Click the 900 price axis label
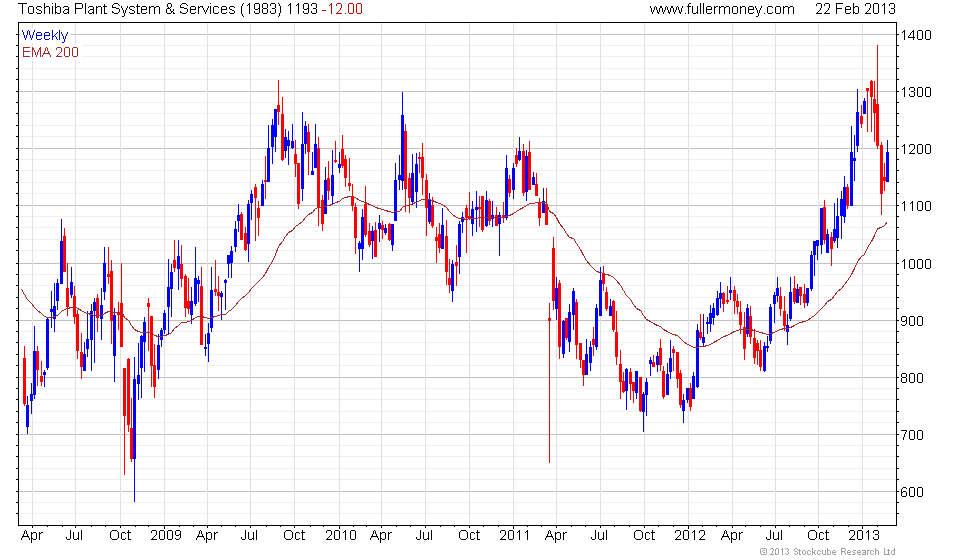This screenshot has width=980, height=560. [912, 321]
